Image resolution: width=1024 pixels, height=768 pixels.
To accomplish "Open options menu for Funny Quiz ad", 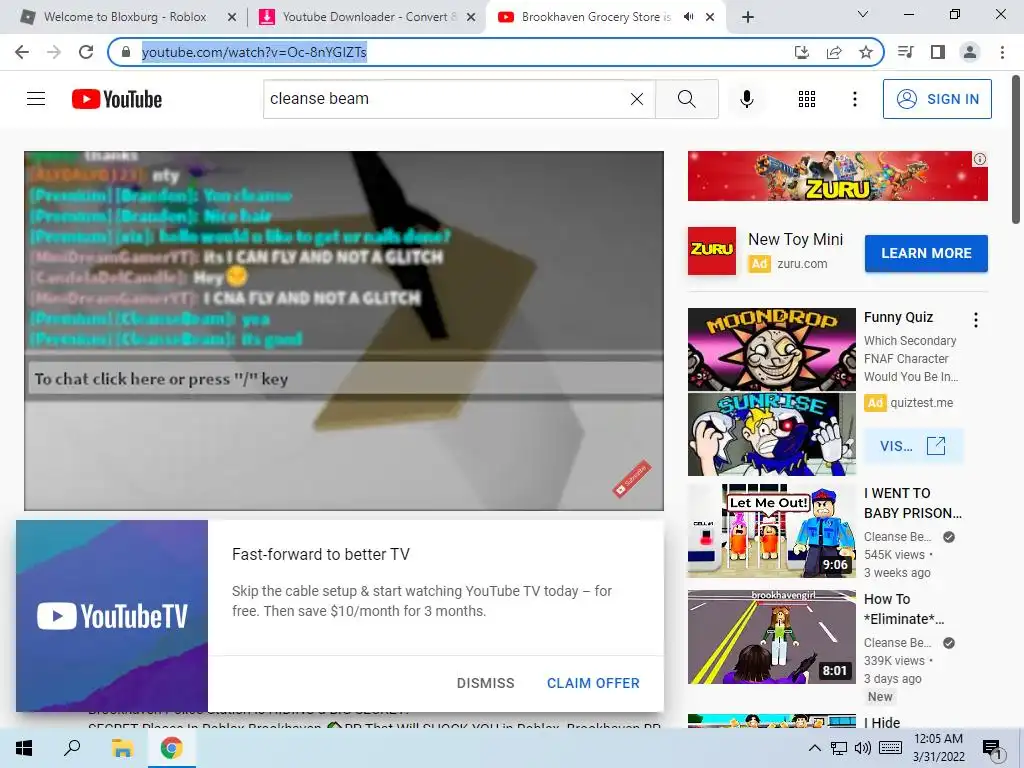I will tap(976, 319).
